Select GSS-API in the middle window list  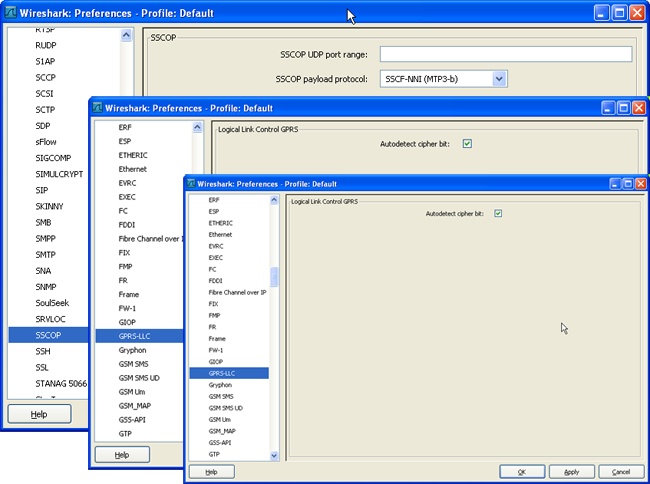point(132,420)
